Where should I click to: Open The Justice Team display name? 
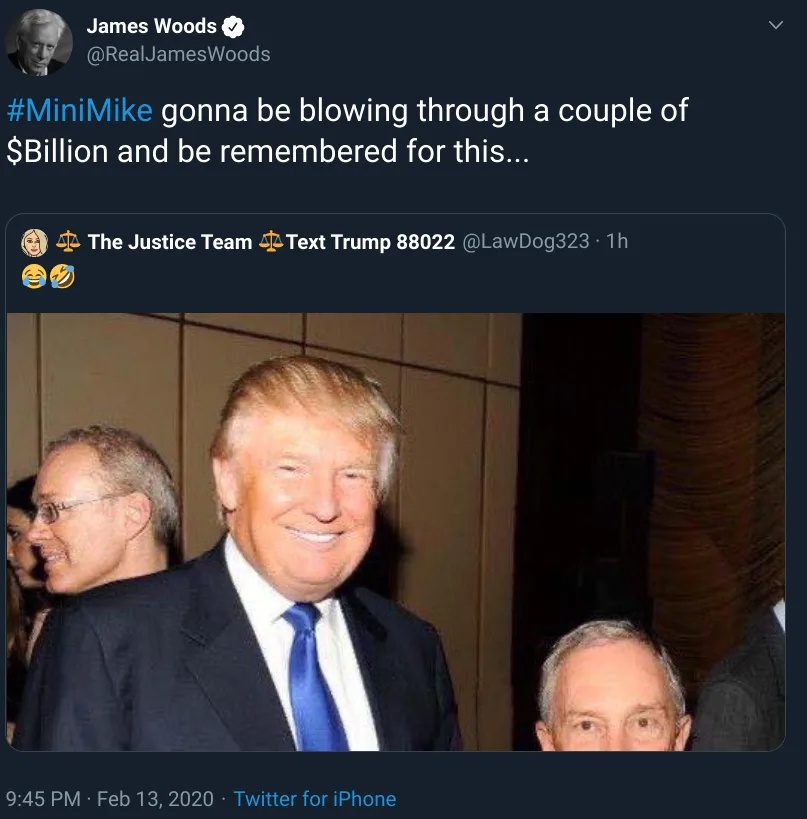(x=170, y=242)
